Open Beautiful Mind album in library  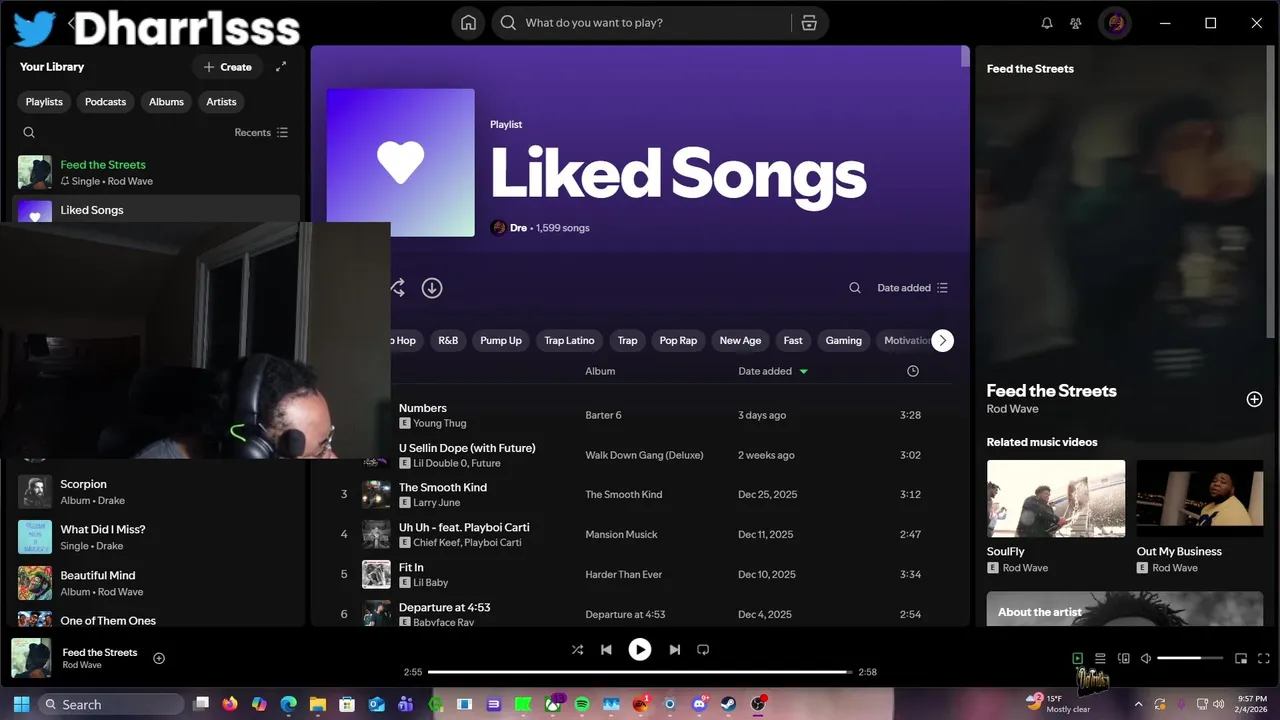tap(156, 583)
